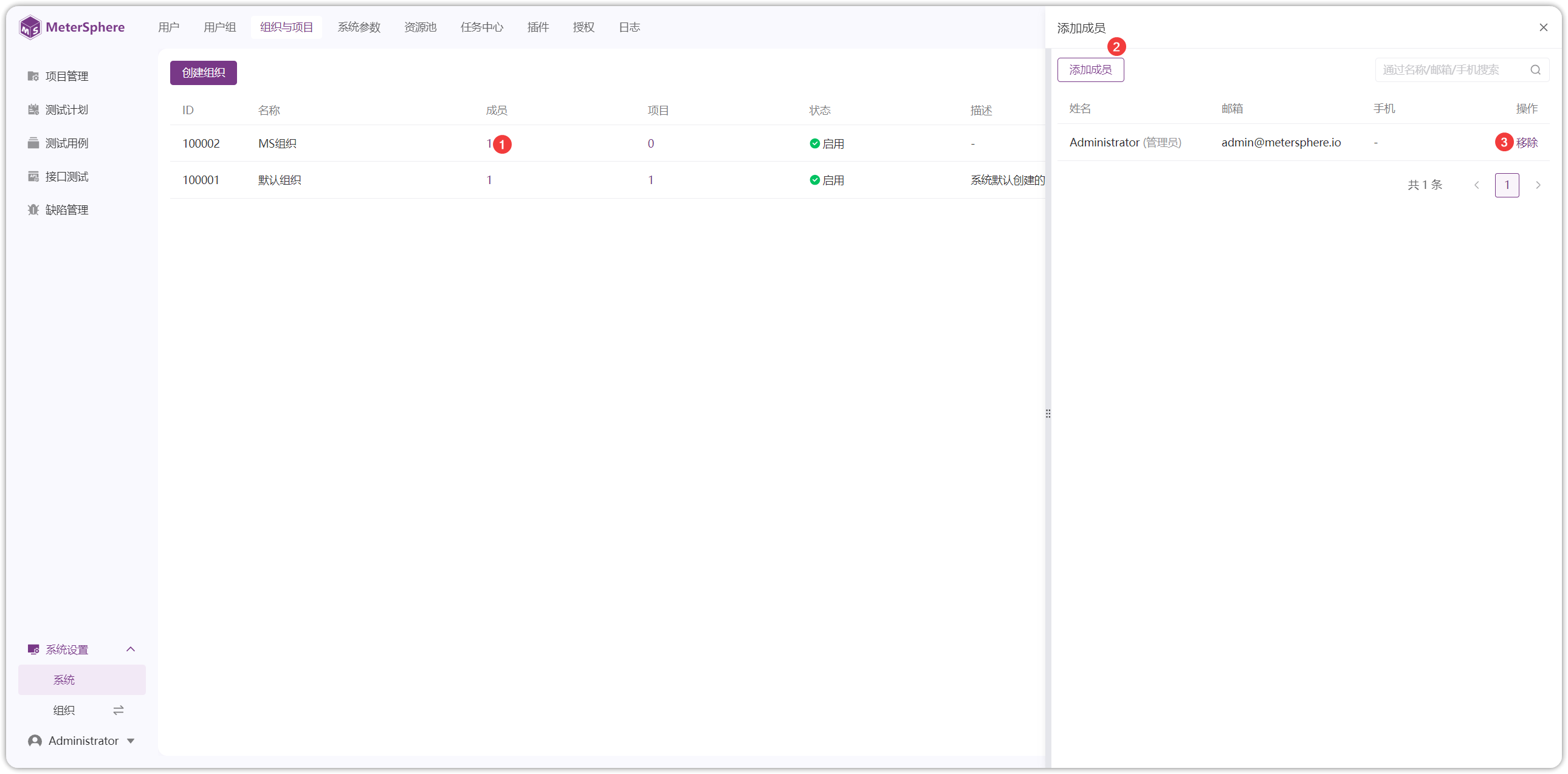The height and width of the screenshot is (774, 1568).
Task: Open member count for 默认组织
Action: [489, 180]
